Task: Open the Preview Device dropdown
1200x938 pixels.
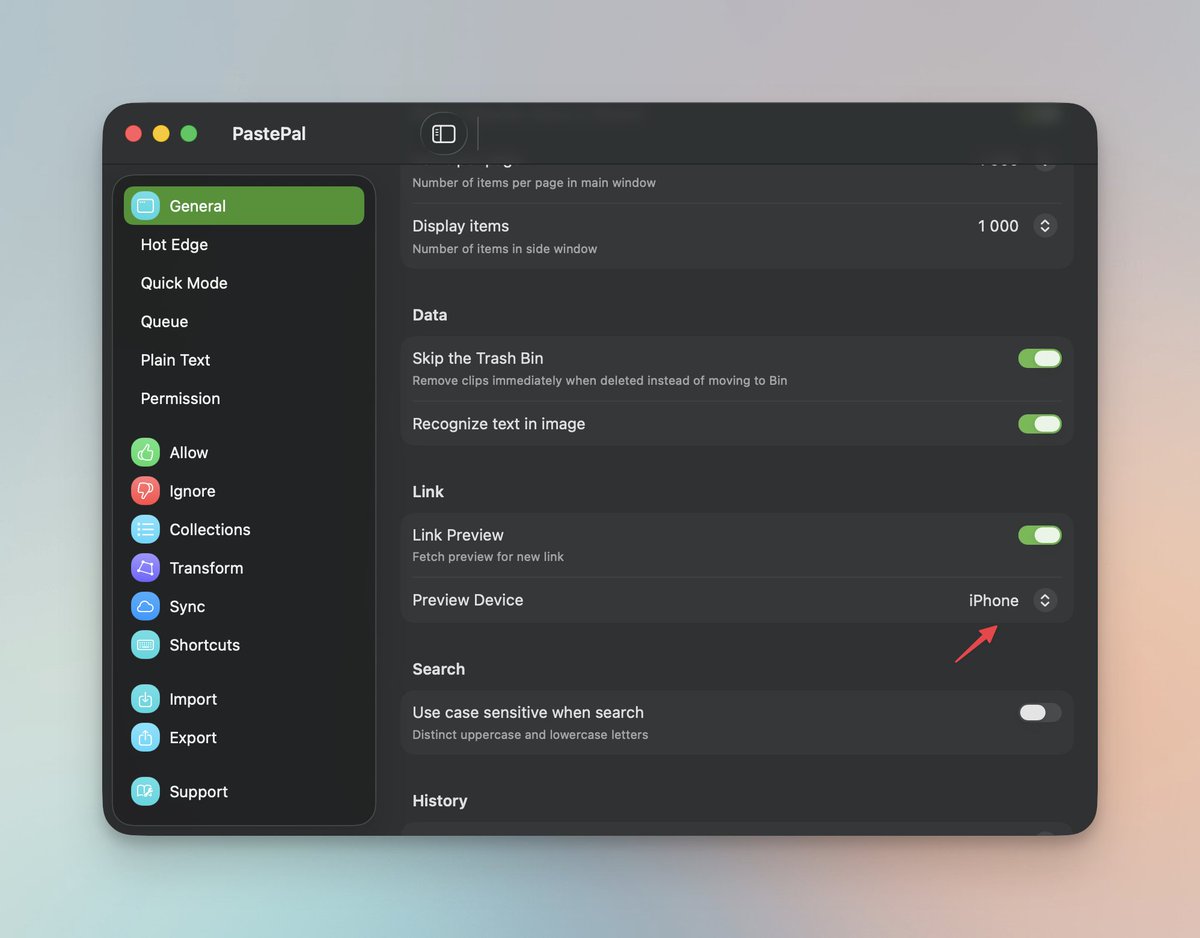Action: [1045, 600]
